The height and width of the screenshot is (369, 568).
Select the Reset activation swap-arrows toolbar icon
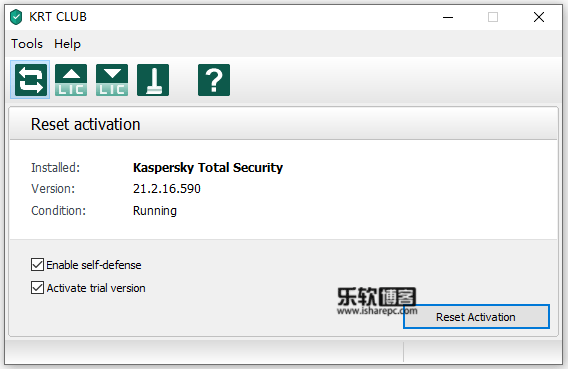pyautogui.click(x=30, y=80)
